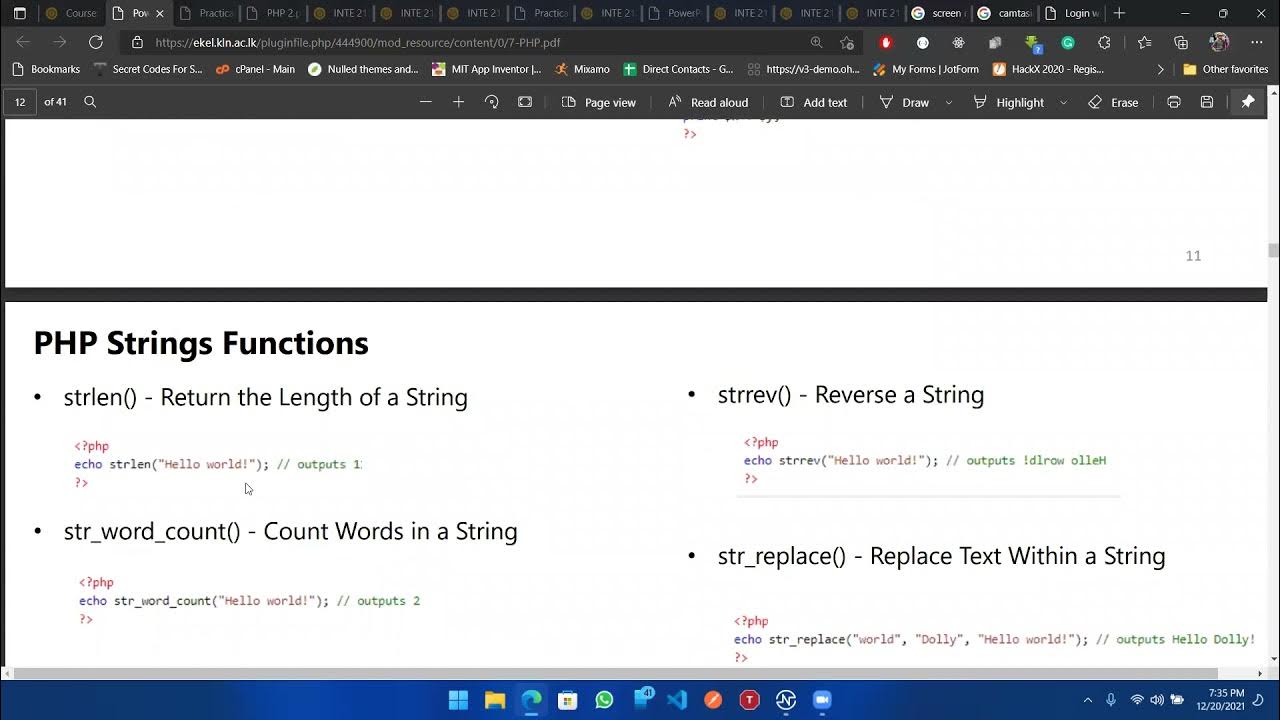Switch to the camtasi Google tab
Viewport: 1280px width, 720px height.
pyautogui.click(x=1005, y=13)
